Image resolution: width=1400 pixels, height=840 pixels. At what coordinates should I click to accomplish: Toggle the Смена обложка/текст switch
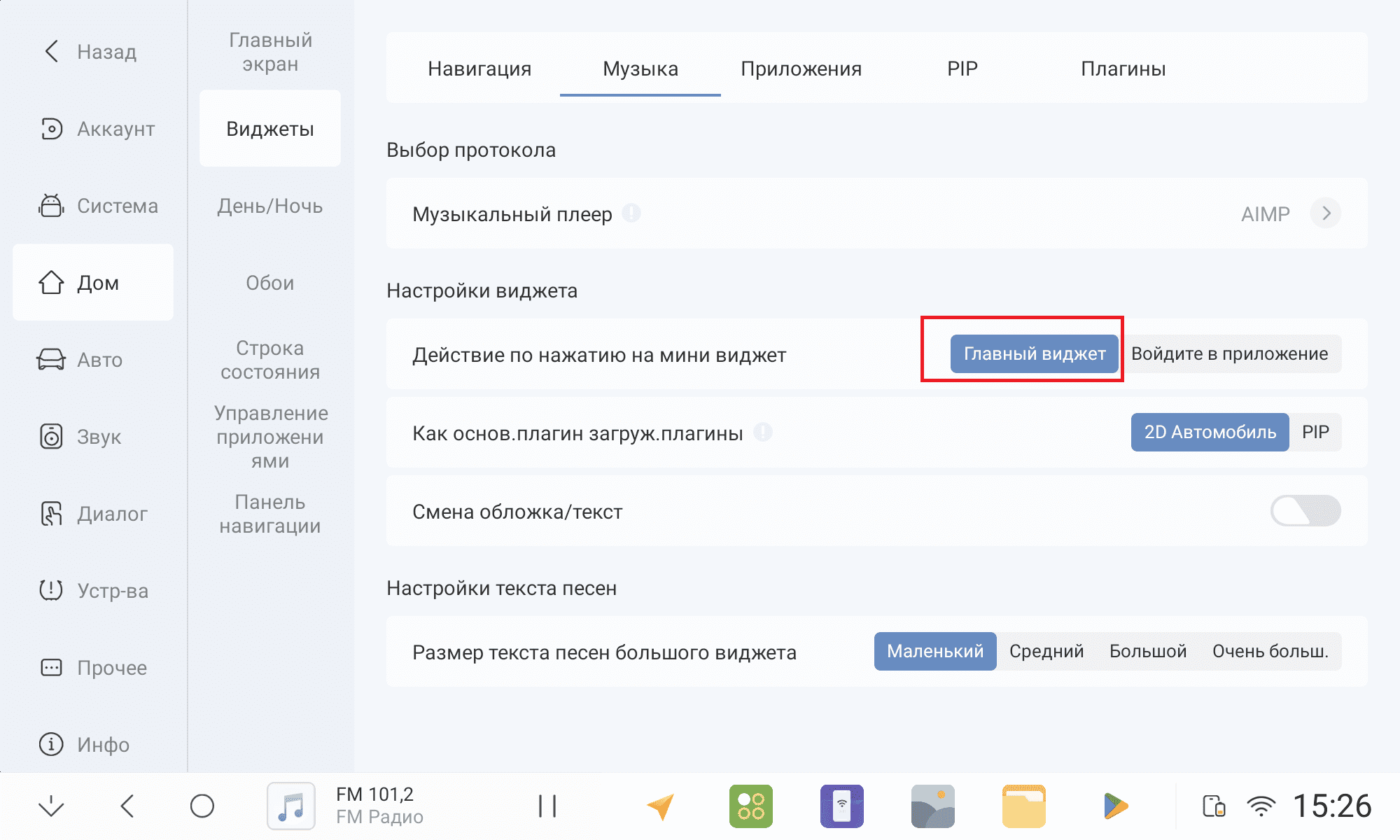[x=1305, y=511]
